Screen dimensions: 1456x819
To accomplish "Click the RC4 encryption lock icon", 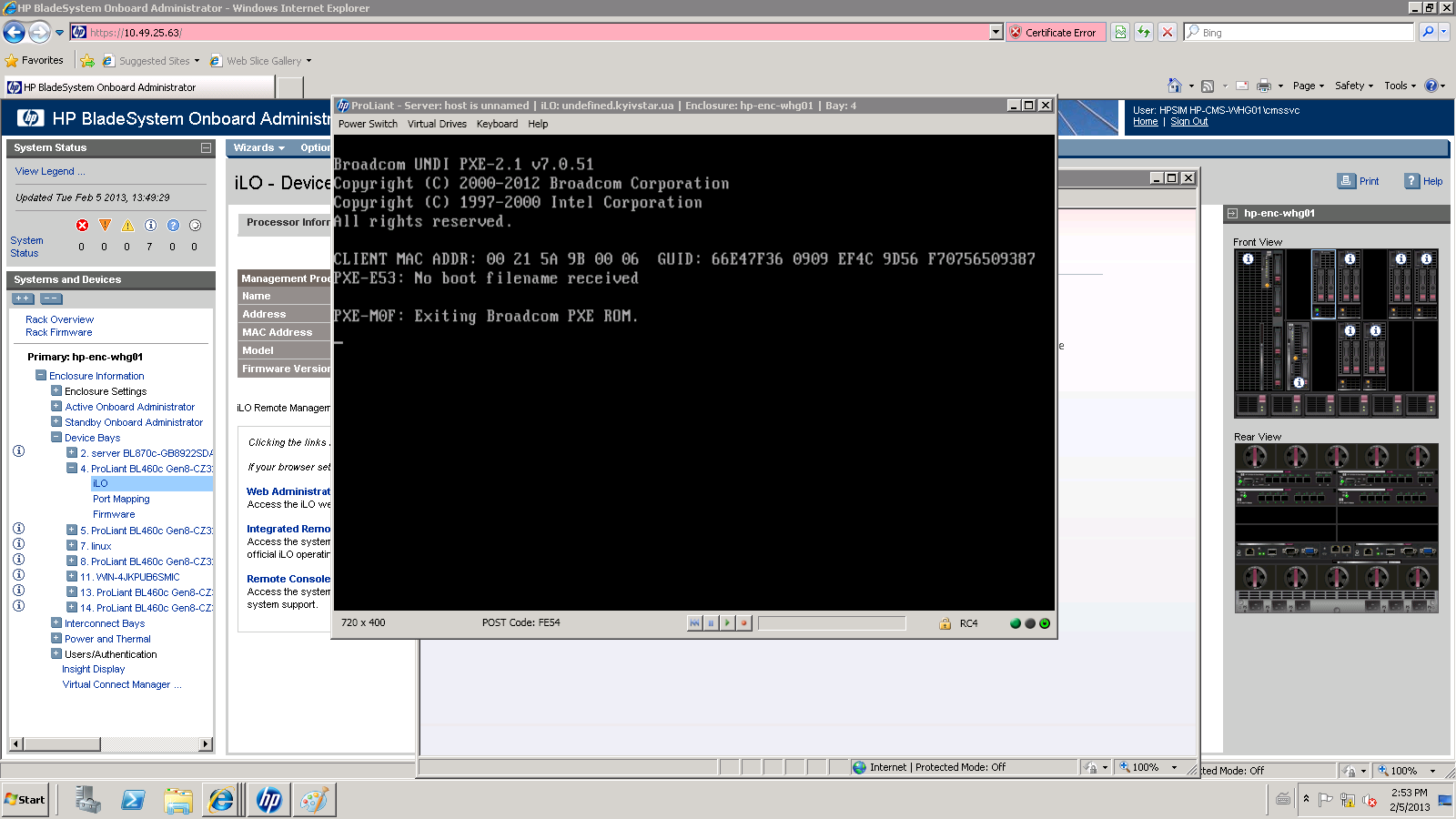I will pyautogui.click(x=945, y=623).
